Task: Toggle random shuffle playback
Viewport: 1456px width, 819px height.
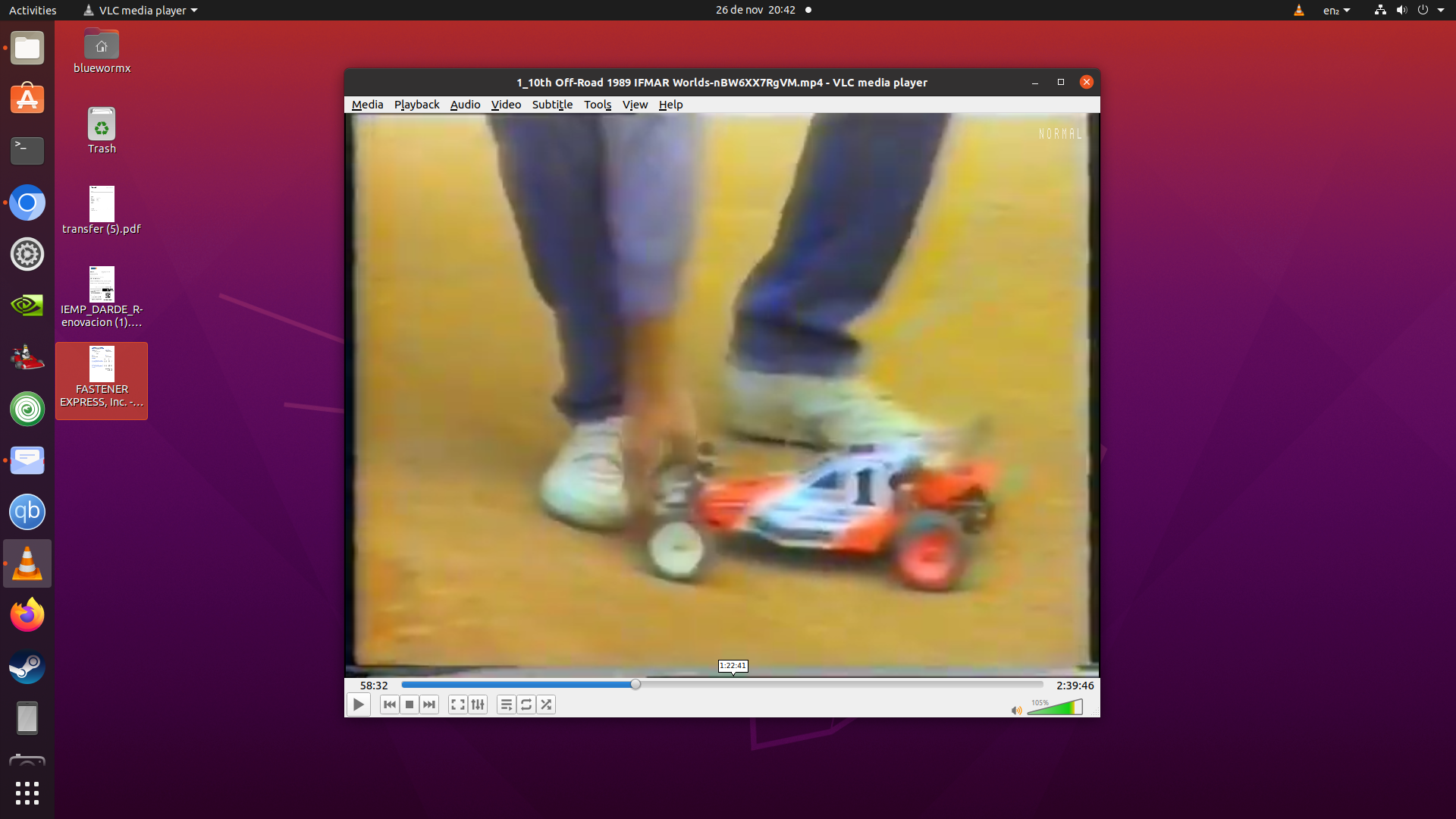Action: pos(546,704)
